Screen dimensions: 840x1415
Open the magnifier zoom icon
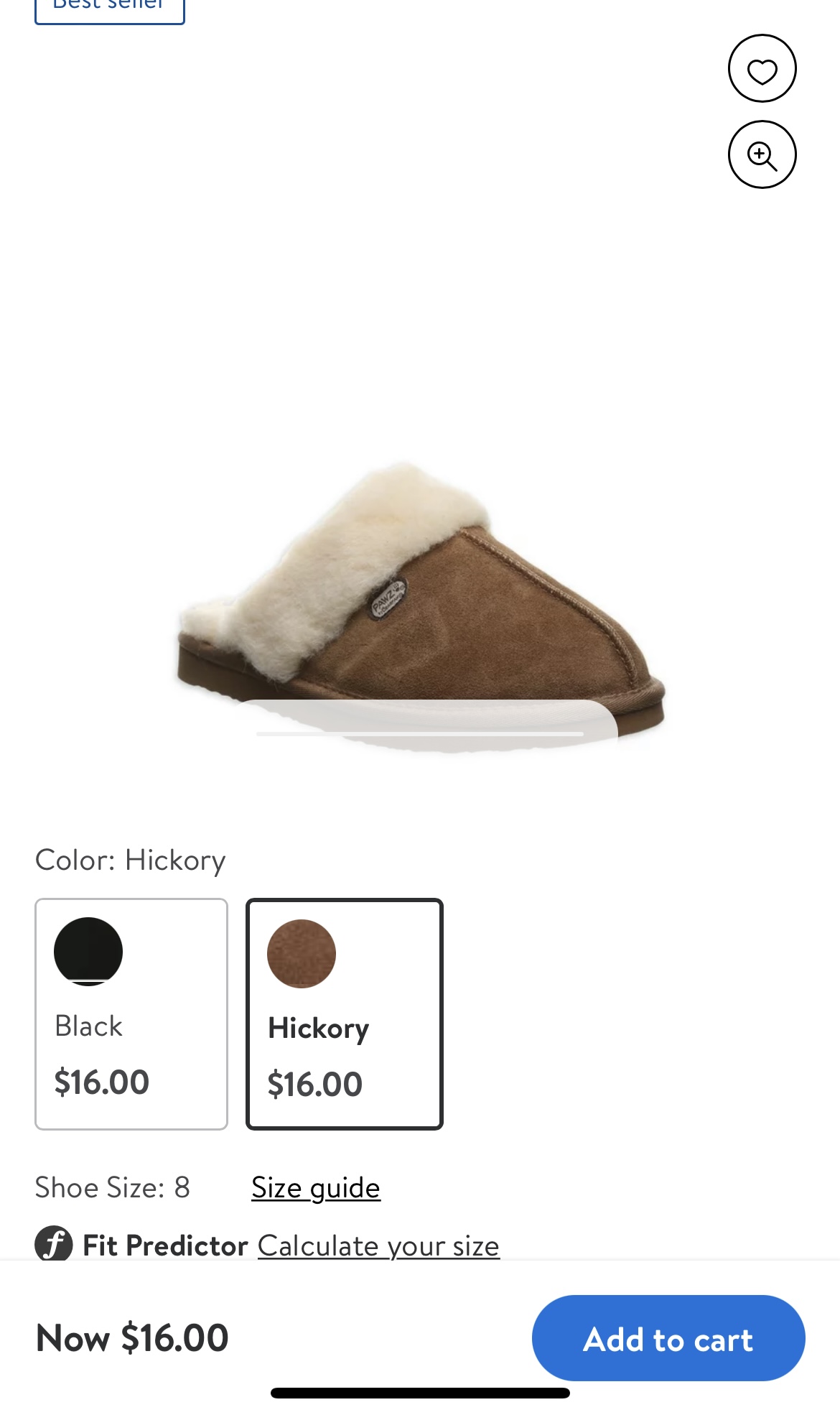[762, 154]
